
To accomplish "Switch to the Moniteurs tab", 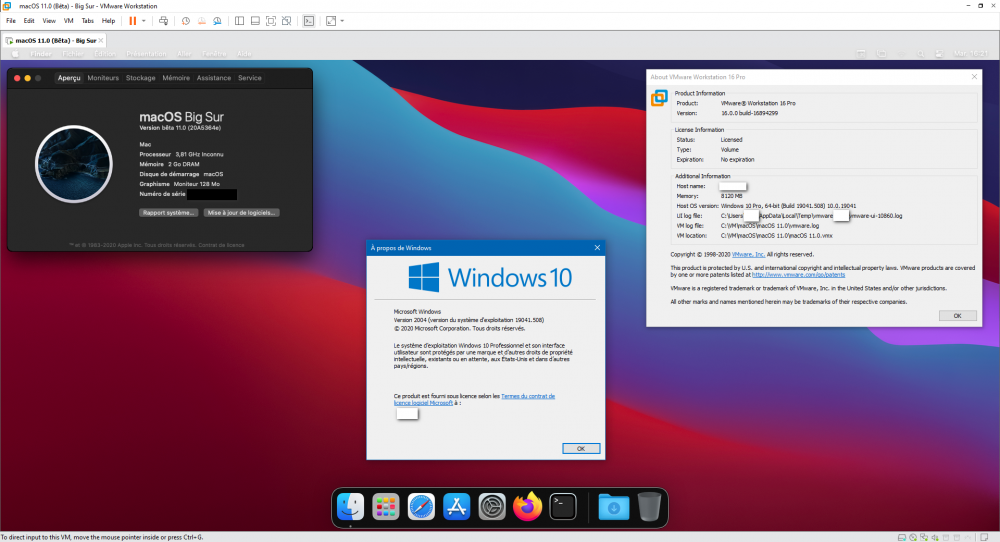I will click(x=103, y=78).
